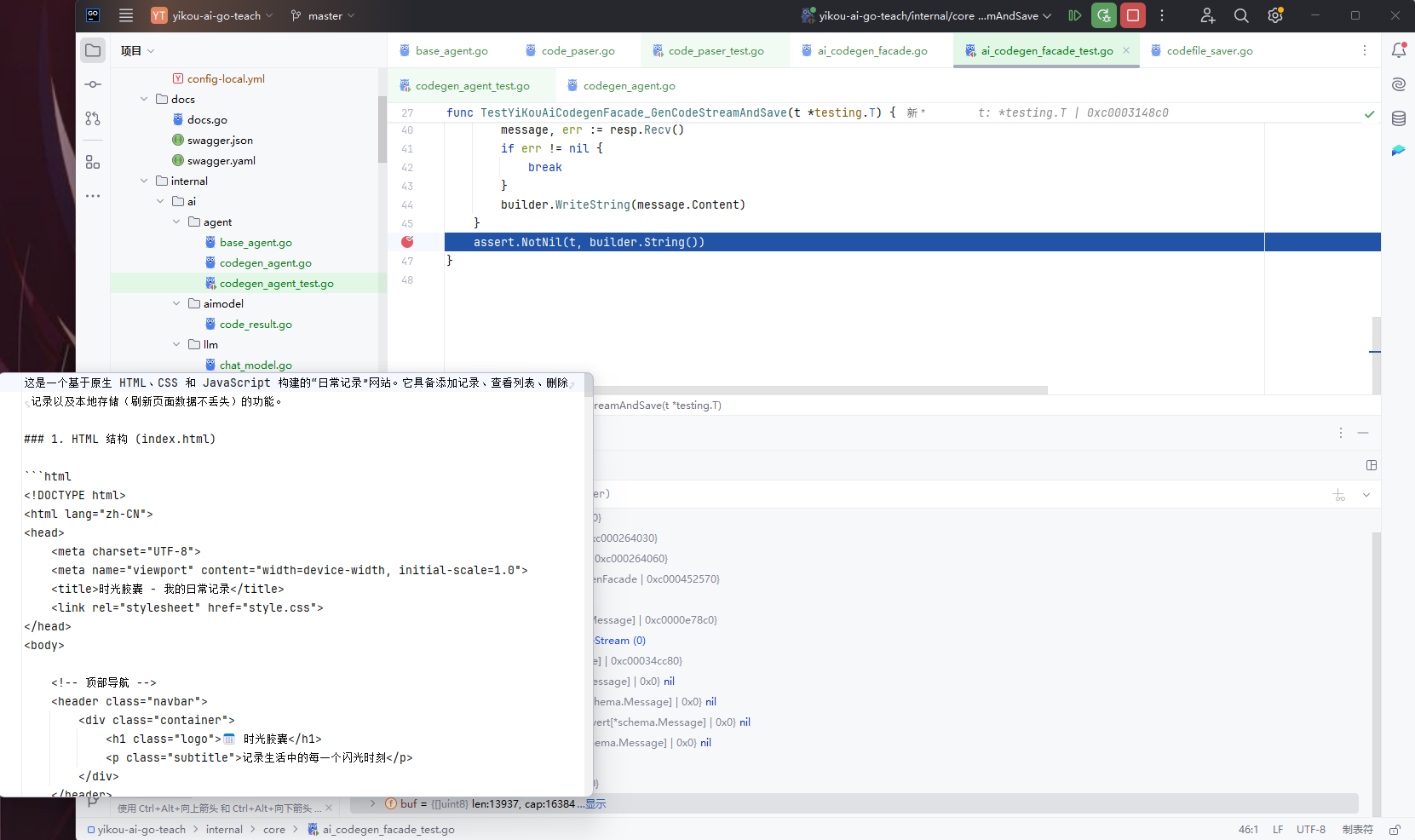The width and height of the screenshot is (1415, 840).
Task: Collapse the llm folder
Action: (x=176, y=345)
